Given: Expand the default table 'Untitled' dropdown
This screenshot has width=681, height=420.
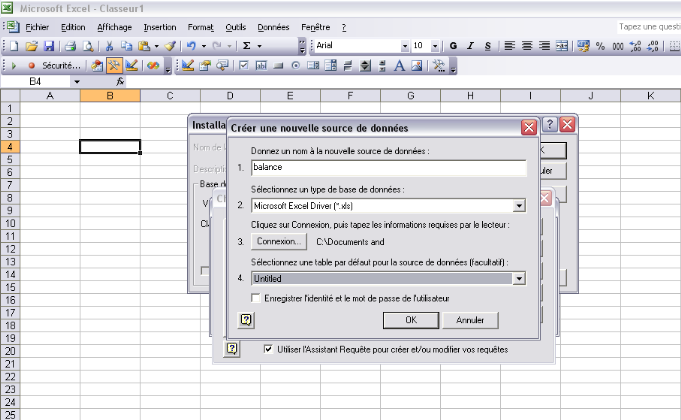Looking at the screenshot, I should pos(519,279).
